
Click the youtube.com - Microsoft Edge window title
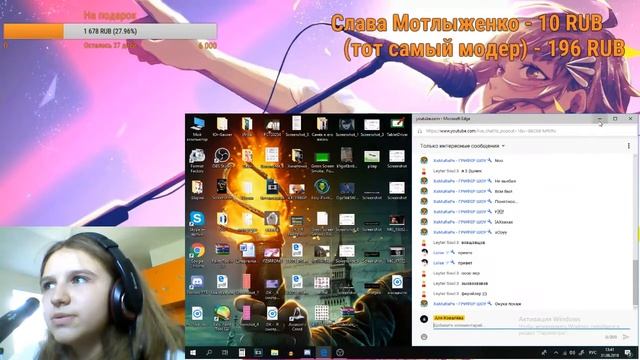tap(443, 119)
